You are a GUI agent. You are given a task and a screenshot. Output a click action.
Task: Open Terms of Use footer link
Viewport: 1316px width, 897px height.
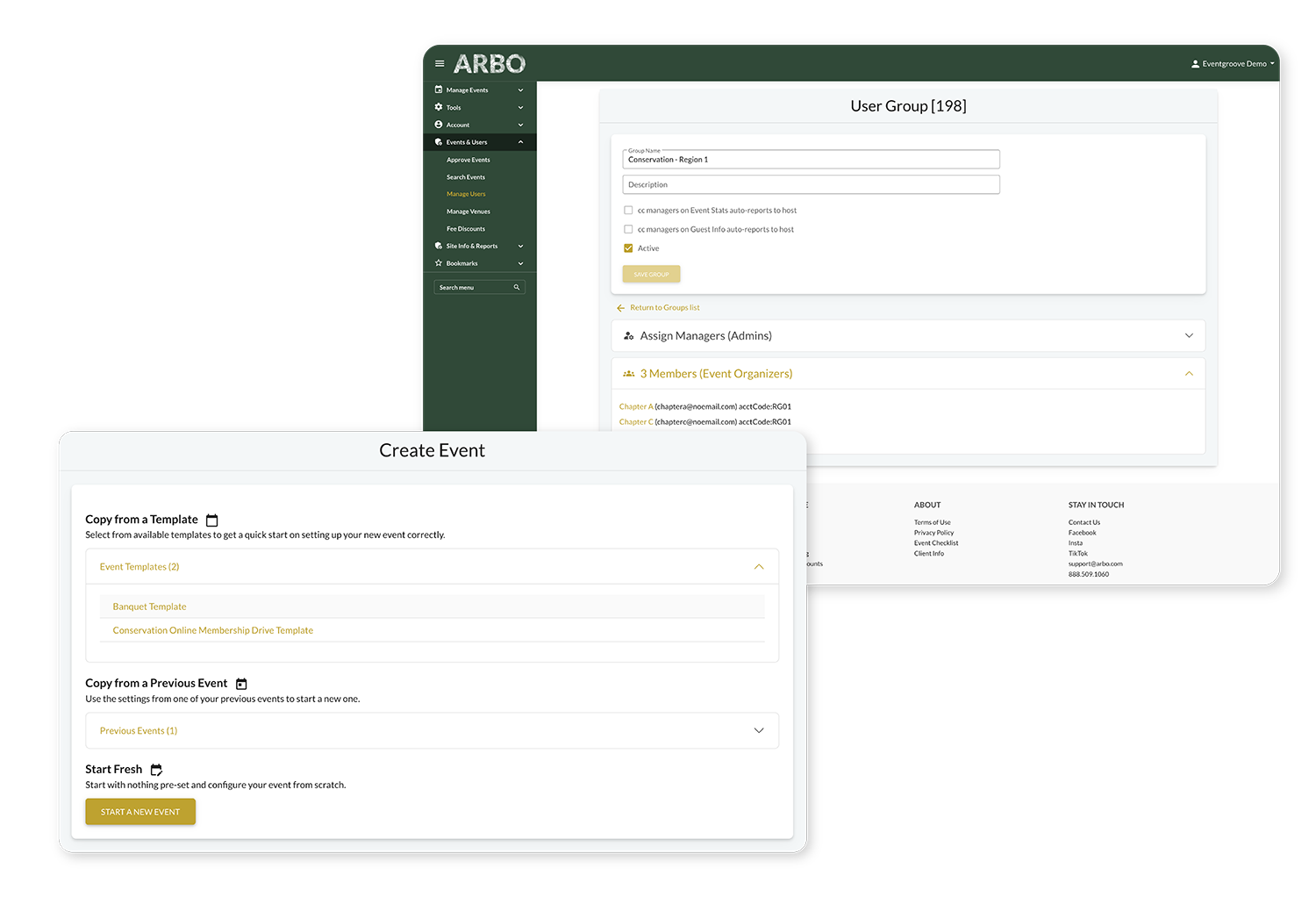[x=932, y=522]
